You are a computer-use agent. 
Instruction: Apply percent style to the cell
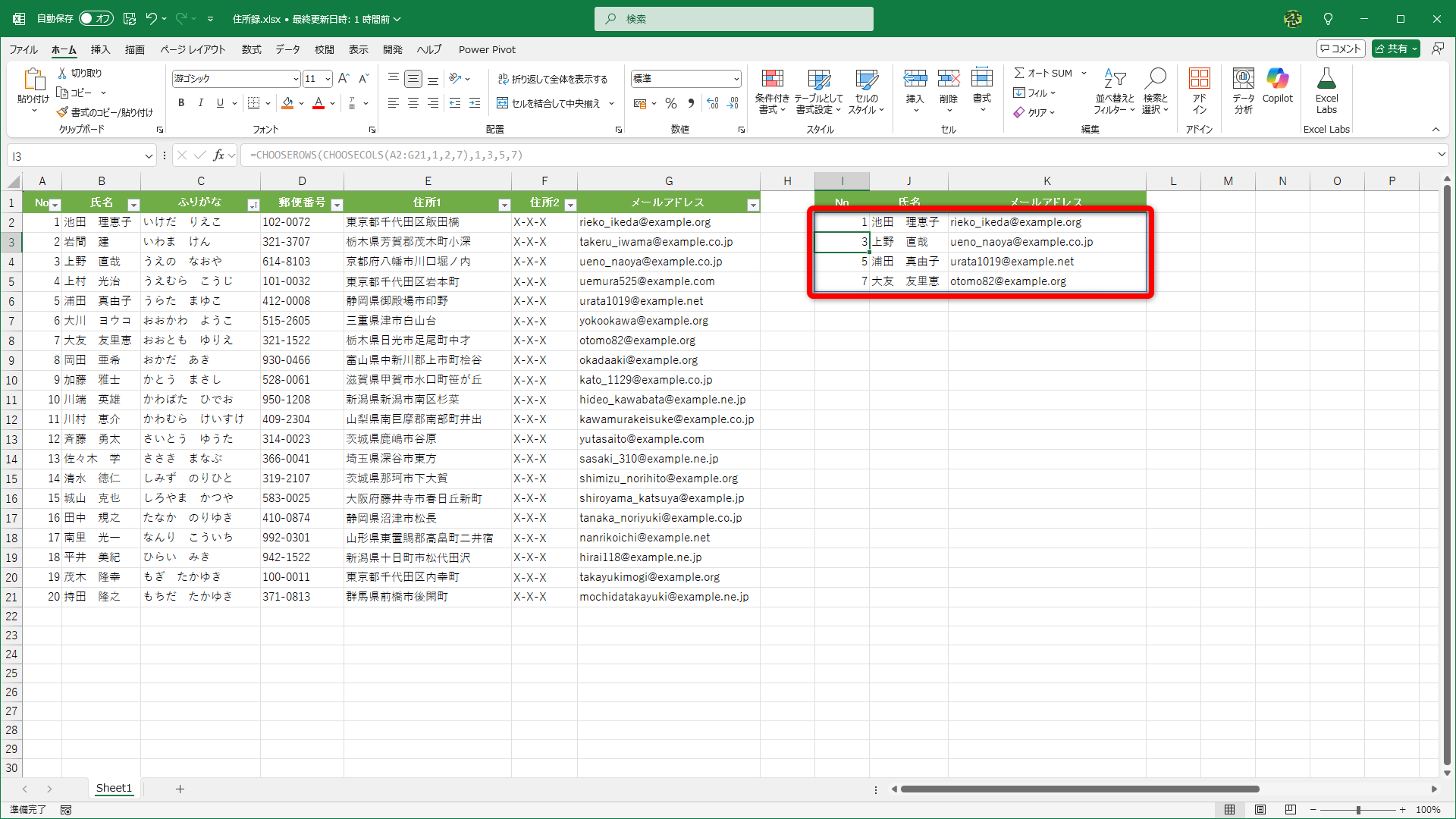click(x=670, y=103)
